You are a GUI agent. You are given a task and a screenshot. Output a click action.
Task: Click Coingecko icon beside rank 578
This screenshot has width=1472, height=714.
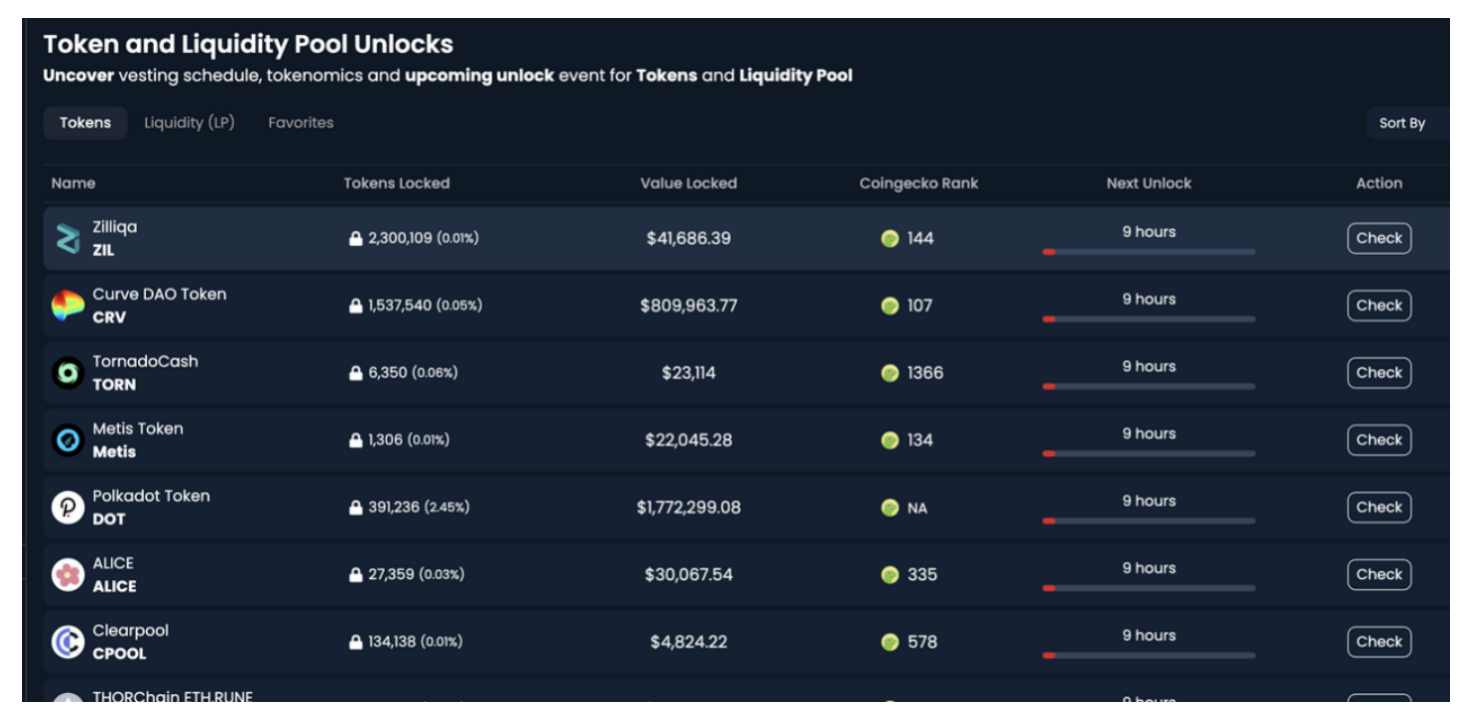tap(890, 641)
